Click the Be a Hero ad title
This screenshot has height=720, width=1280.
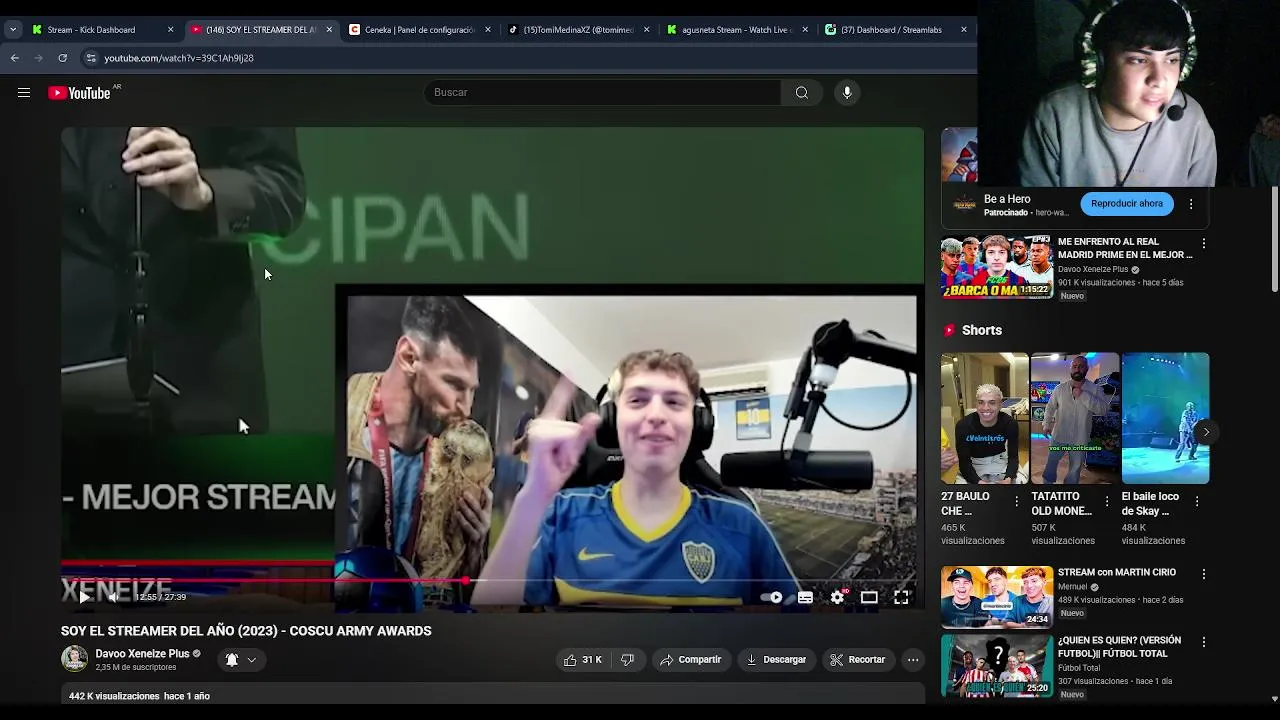[x=1007, y=199]
